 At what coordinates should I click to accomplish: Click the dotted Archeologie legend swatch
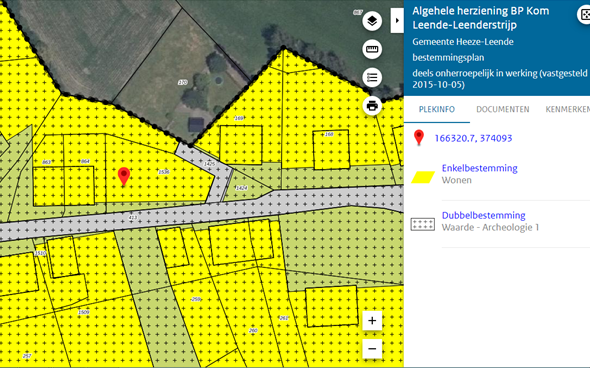(x=423, y=224)
